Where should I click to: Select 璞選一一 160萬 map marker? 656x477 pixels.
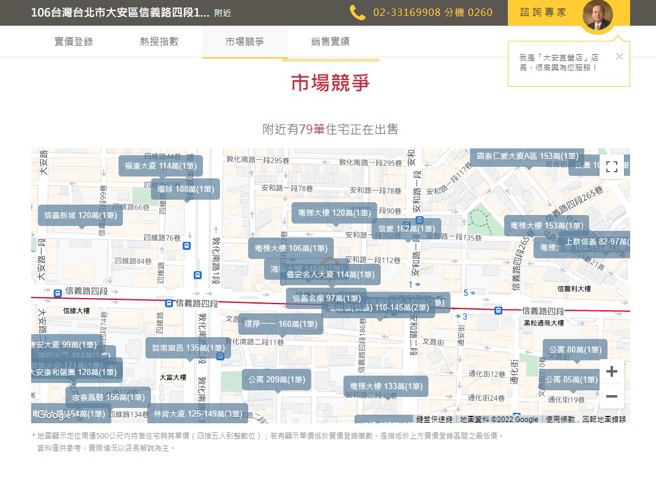pyautogui.click(x=280, y=324)
